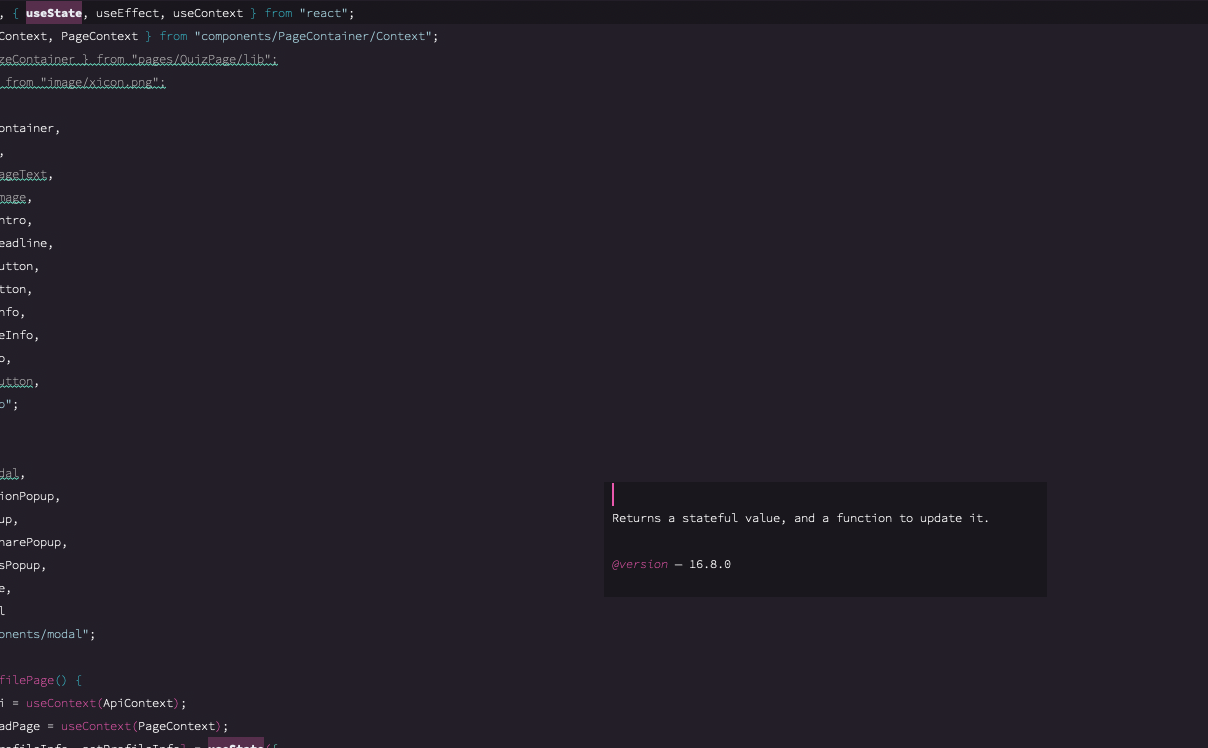The height and width of the screenshot is (748, 1208).
Task: Click SharePopup in the modal imports
Action: (30, 541)
